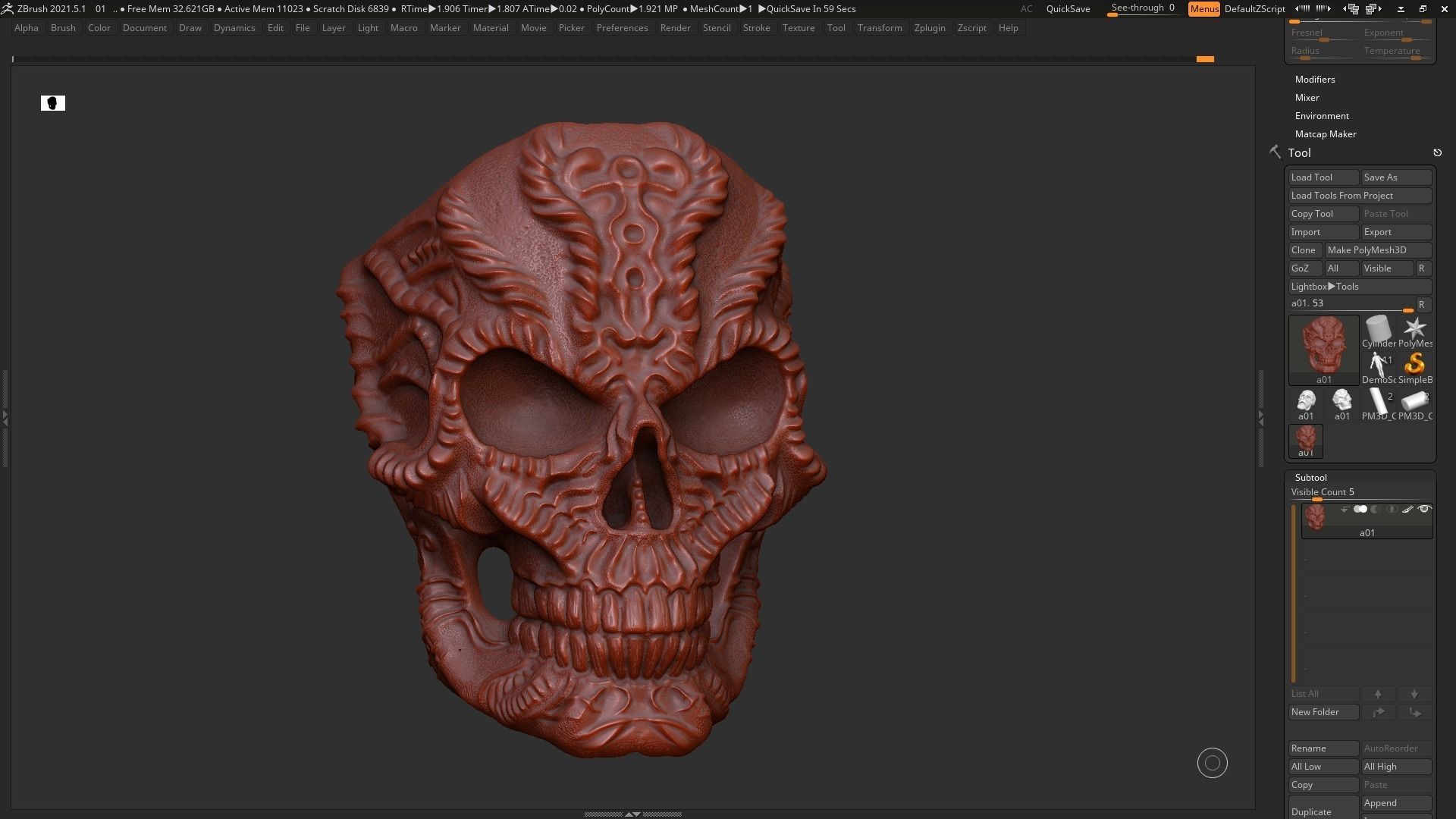Open the Zplugin menu
The width and height of the screenshot is (1456, 819).
coord(930,28)
